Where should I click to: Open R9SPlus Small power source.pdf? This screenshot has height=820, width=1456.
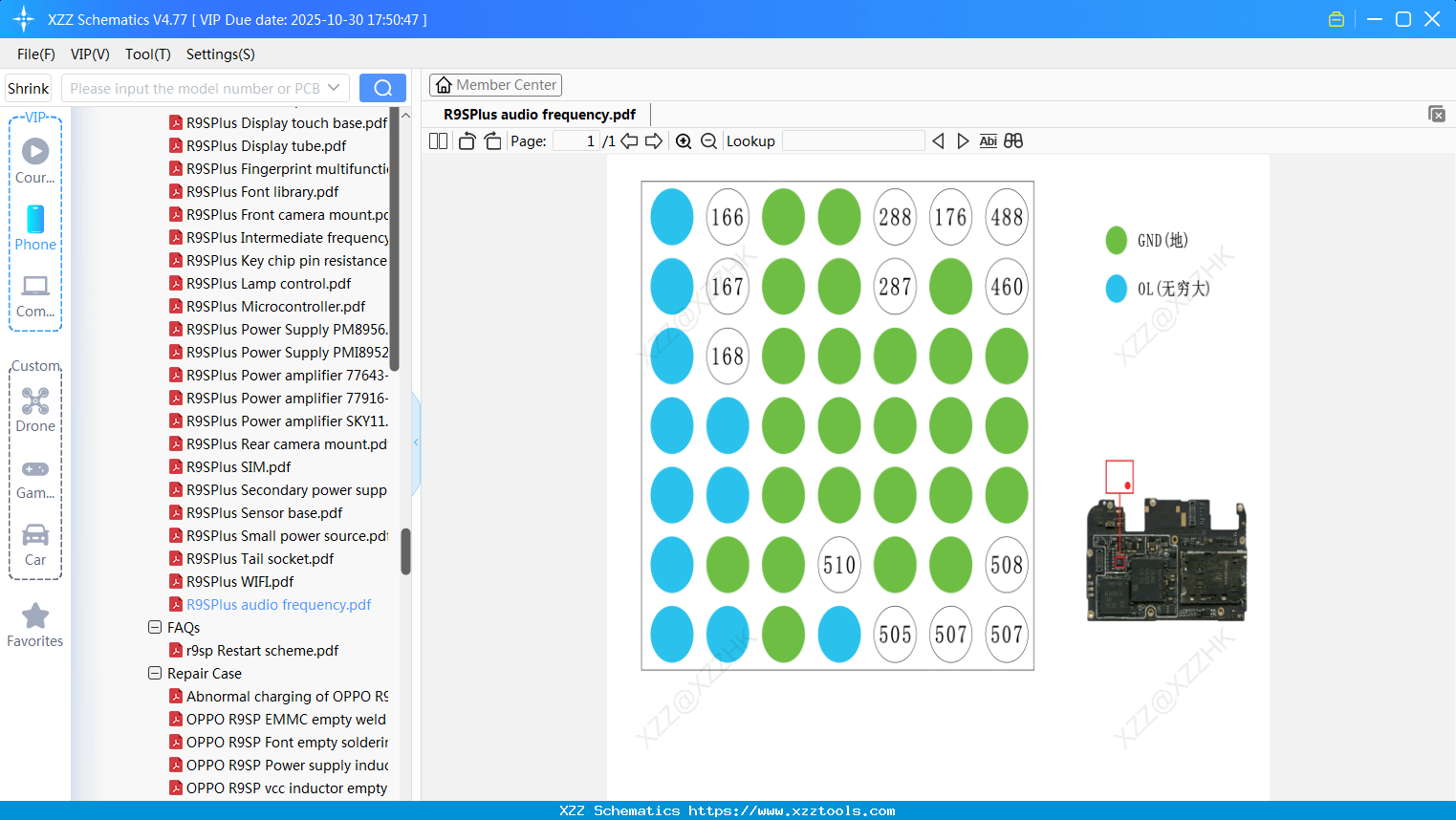pos(278,536)
